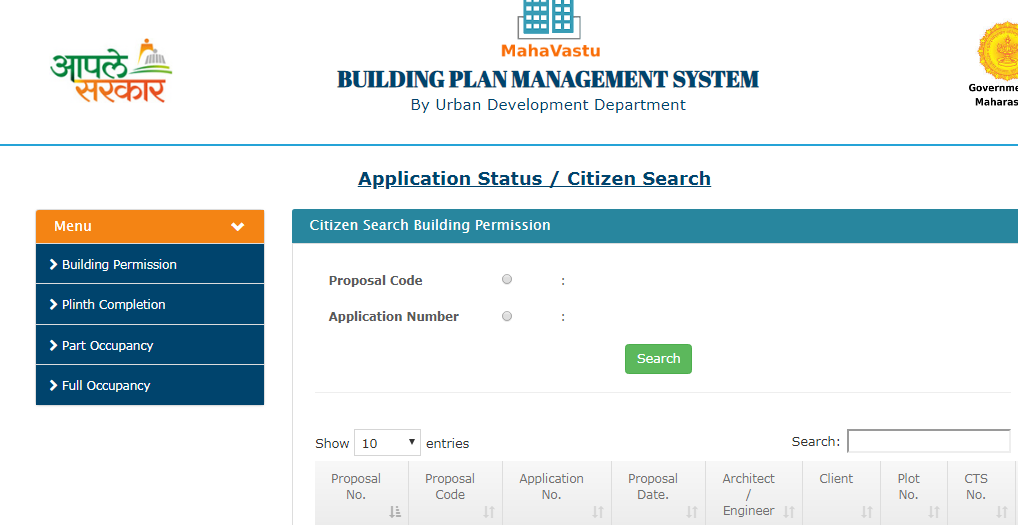Viewport: 1018px width, 525px height.
Task: Click the green Search button
Action: pos(658,359)
